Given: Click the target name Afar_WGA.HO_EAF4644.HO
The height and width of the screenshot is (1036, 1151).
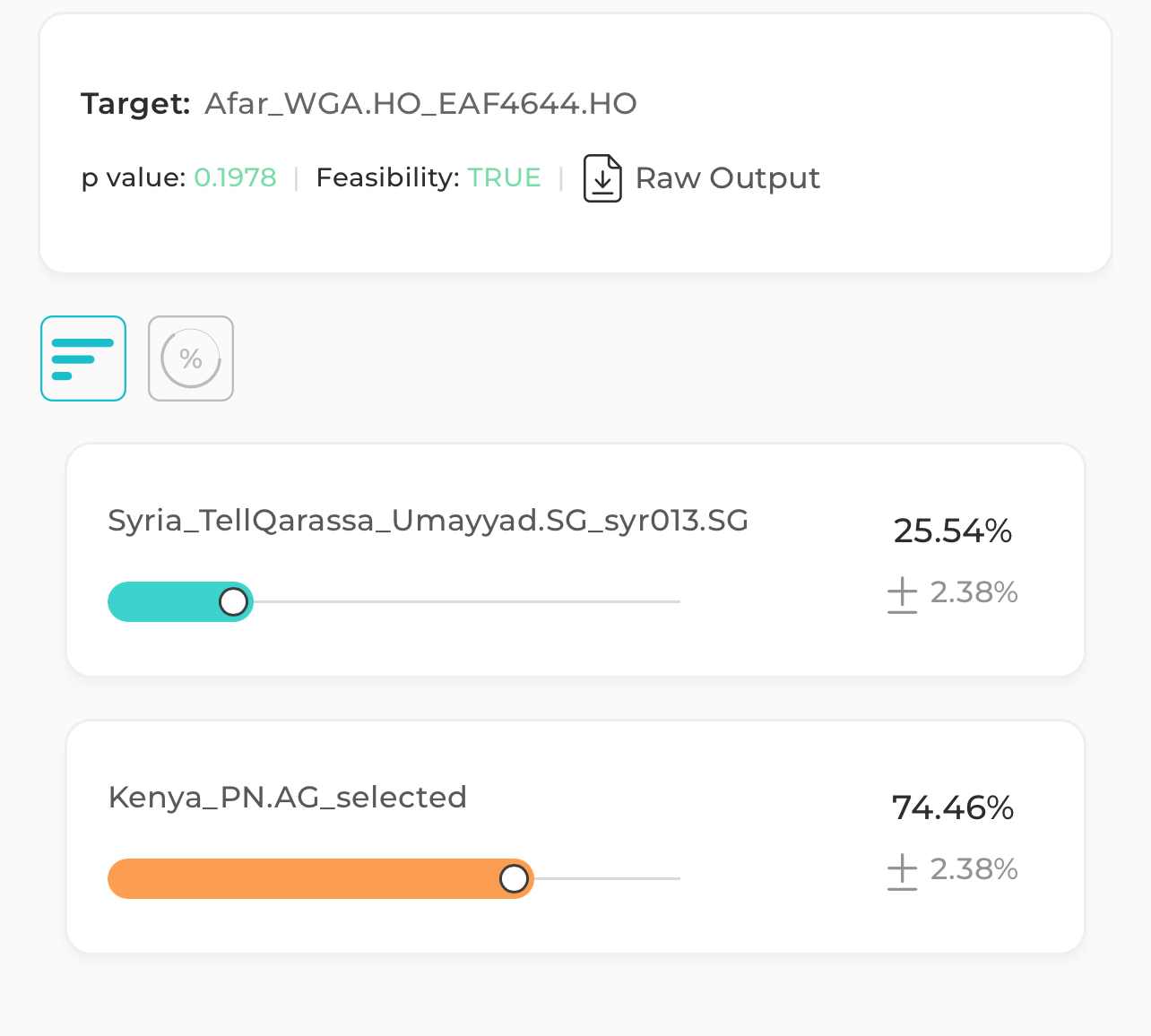Looking at the screenshot, I should [420, 104].
